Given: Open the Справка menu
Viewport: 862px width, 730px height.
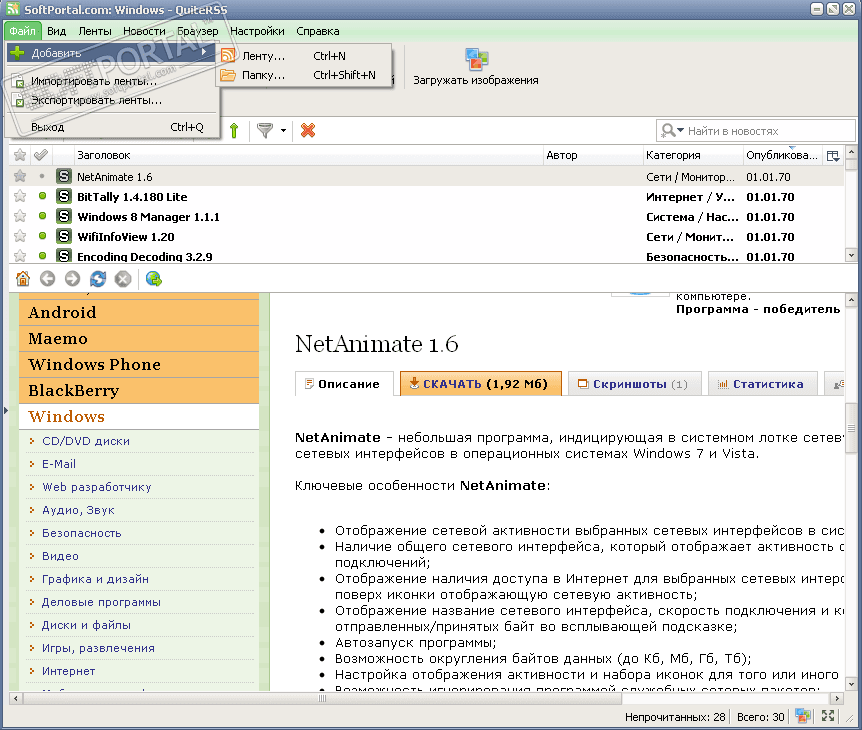Looking at the screenshot, I should [318, 31].
